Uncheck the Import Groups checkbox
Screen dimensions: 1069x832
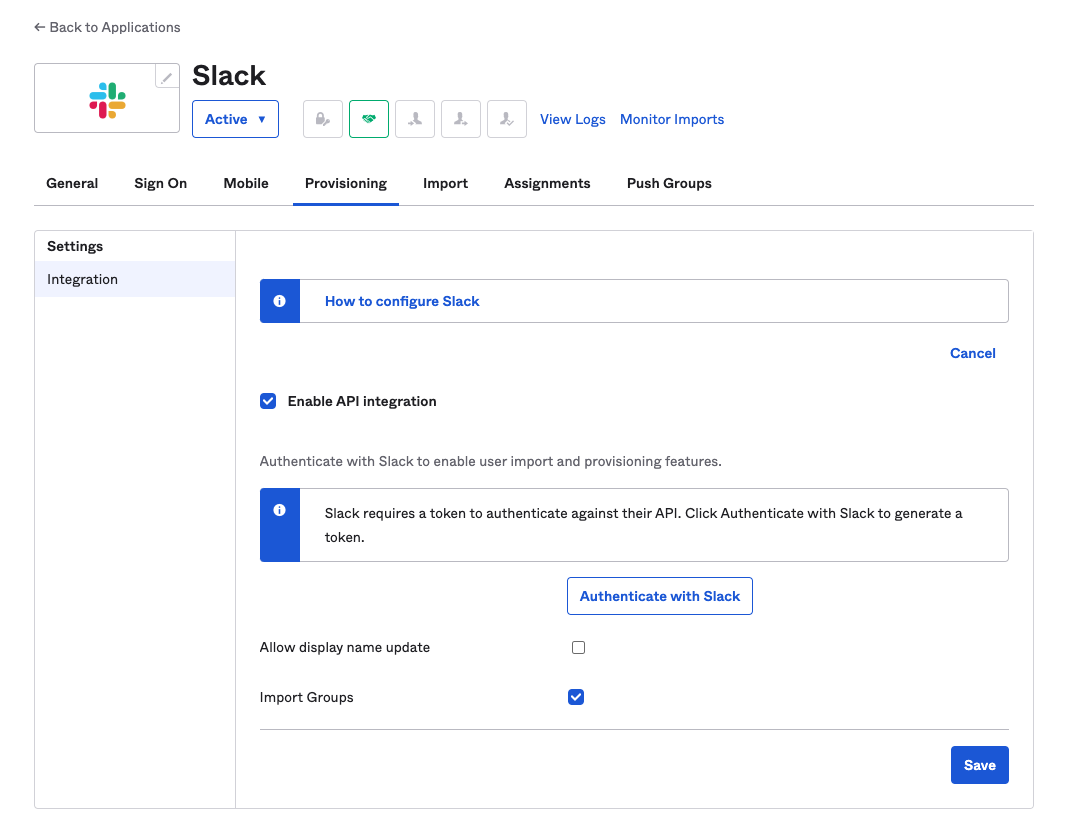coord(576,697)
